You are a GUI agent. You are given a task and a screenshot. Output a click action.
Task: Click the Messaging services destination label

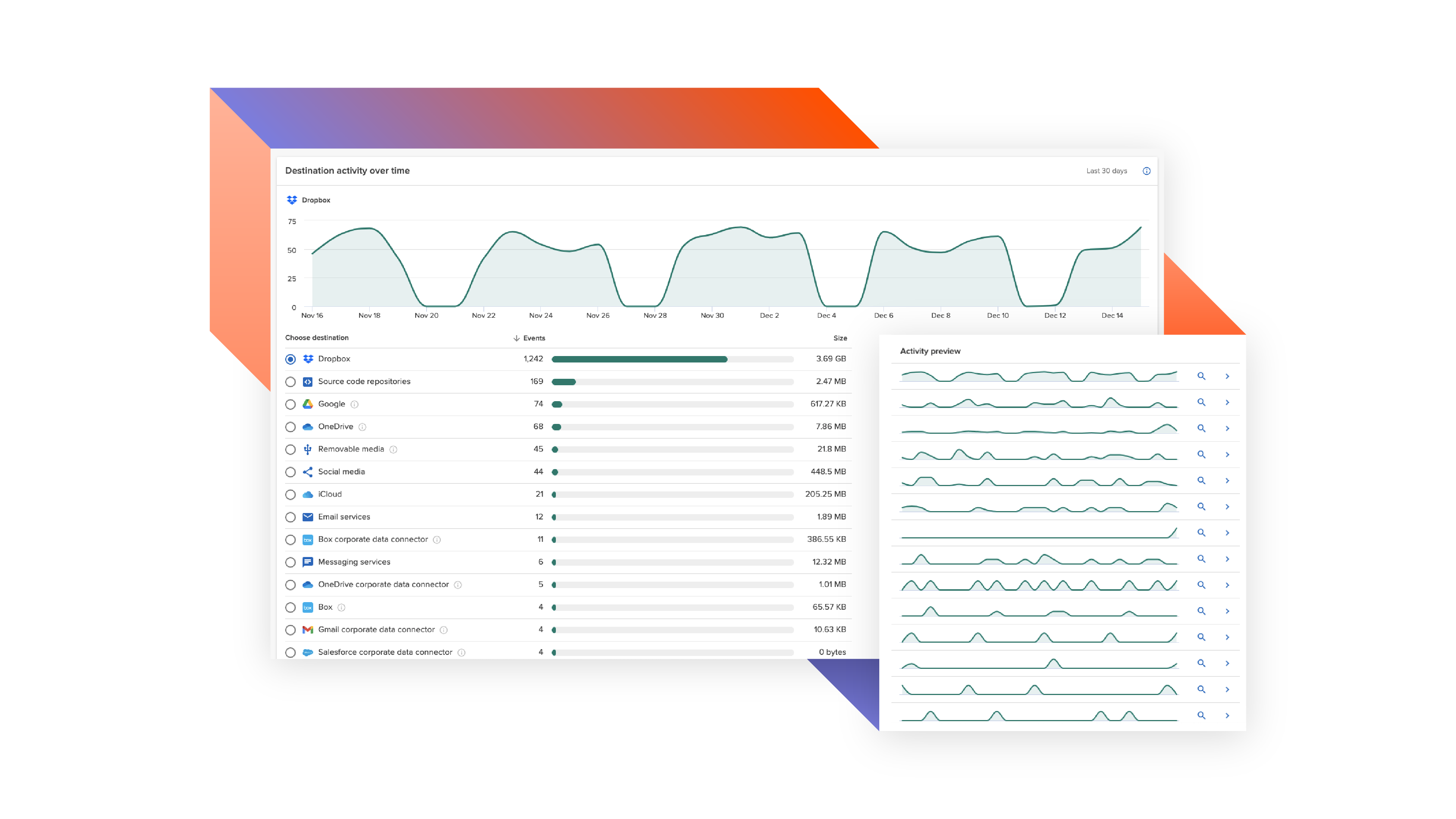(354, 562)
